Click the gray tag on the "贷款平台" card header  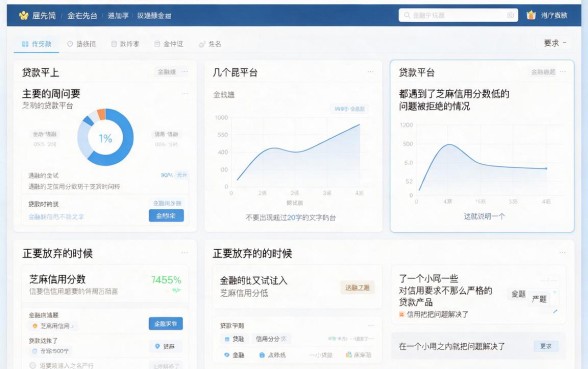[543, 72]
